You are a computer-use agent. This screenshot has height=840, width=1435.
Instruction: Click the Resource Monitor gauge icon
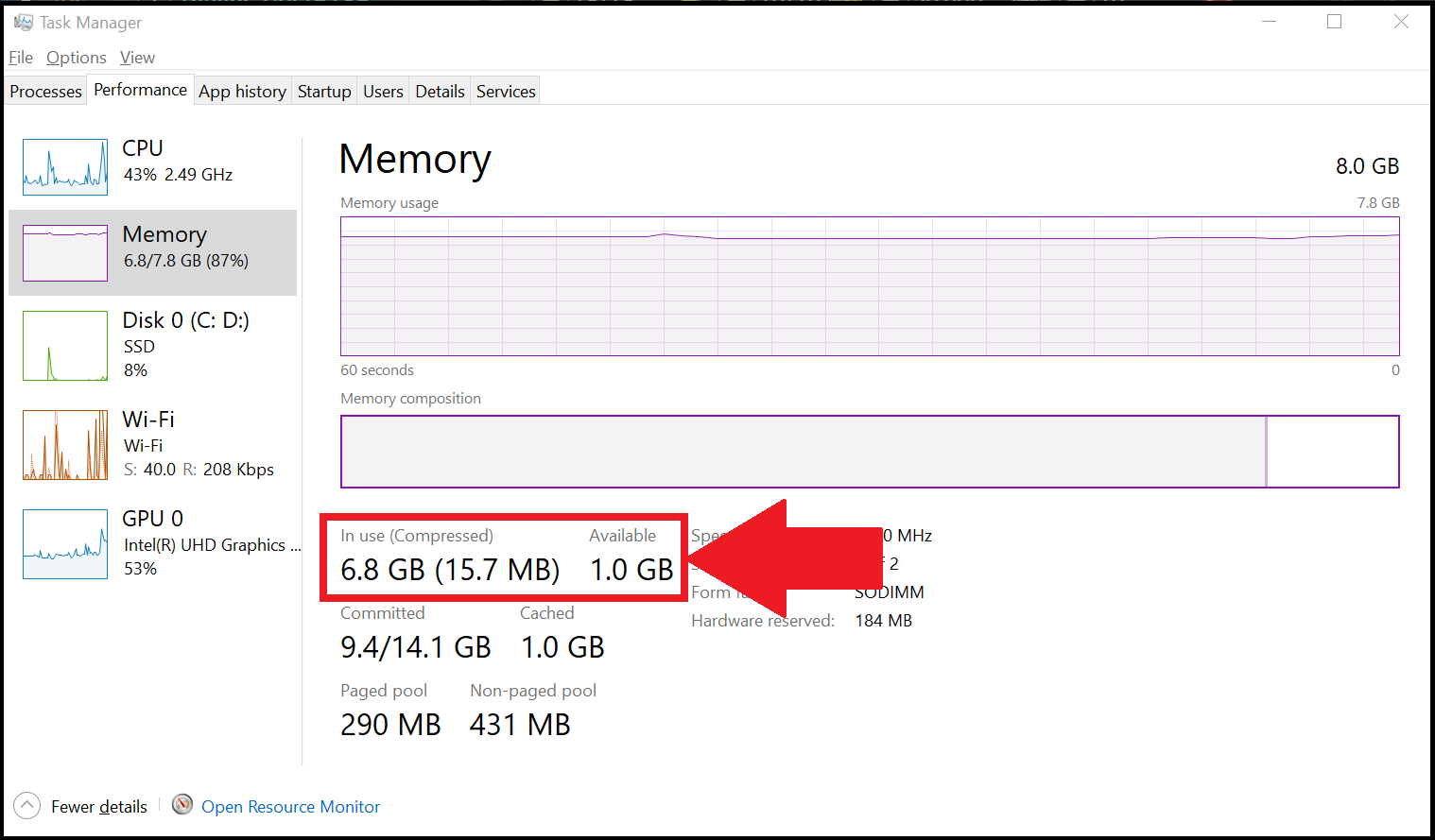click(x=182, y=805)
